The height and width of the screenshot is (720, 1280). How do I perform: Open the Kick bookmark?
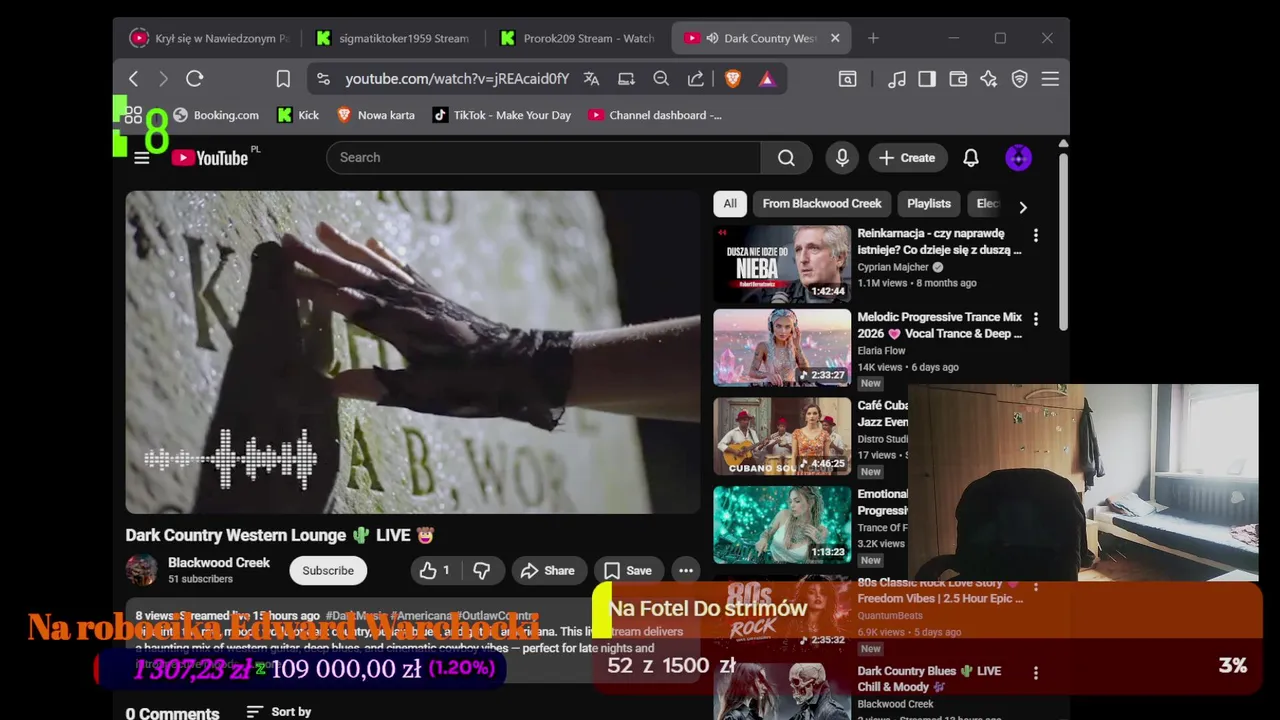(298, 115)
